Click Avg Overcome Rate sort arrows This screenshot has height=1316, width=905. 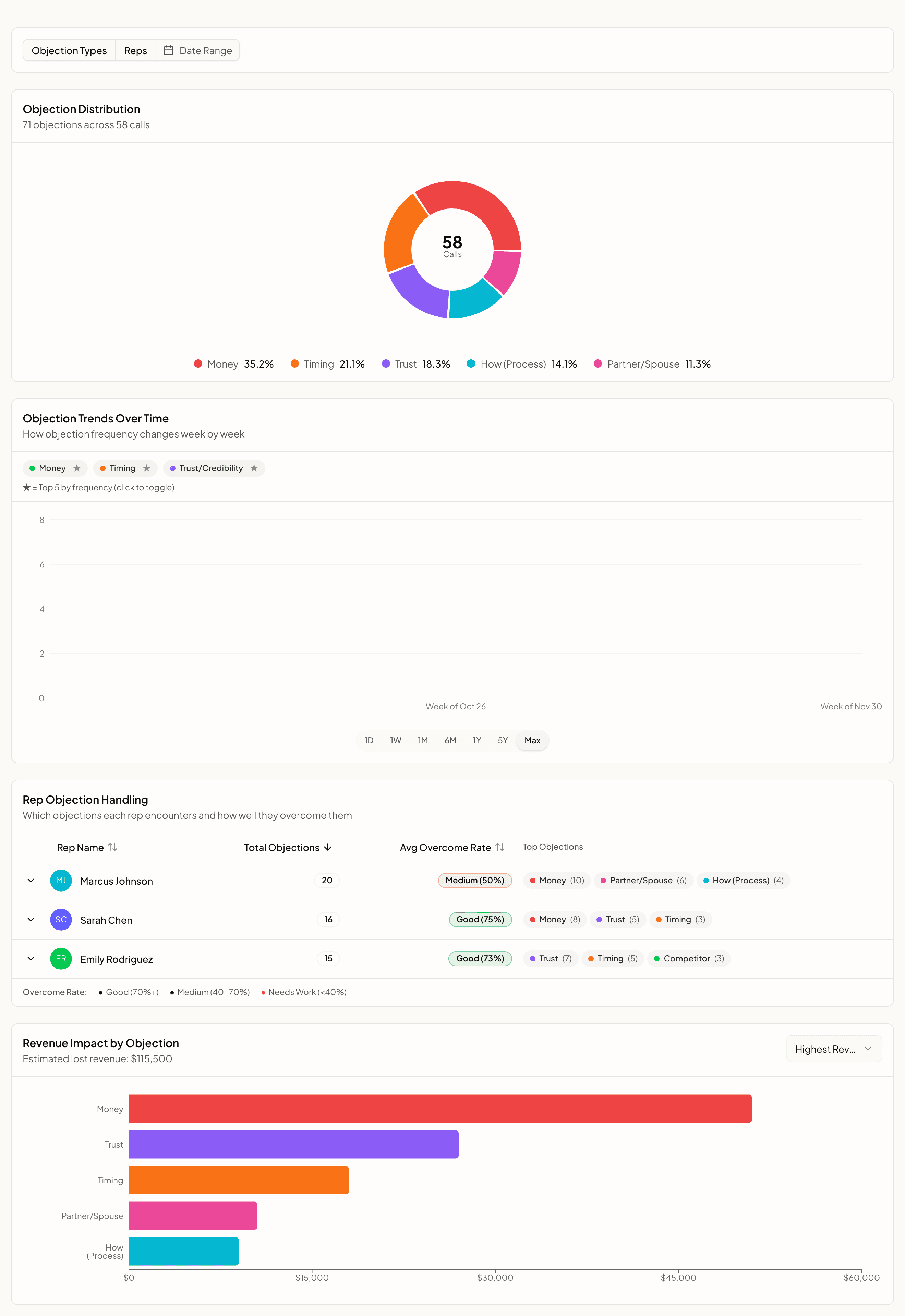(x=499, y=847)
